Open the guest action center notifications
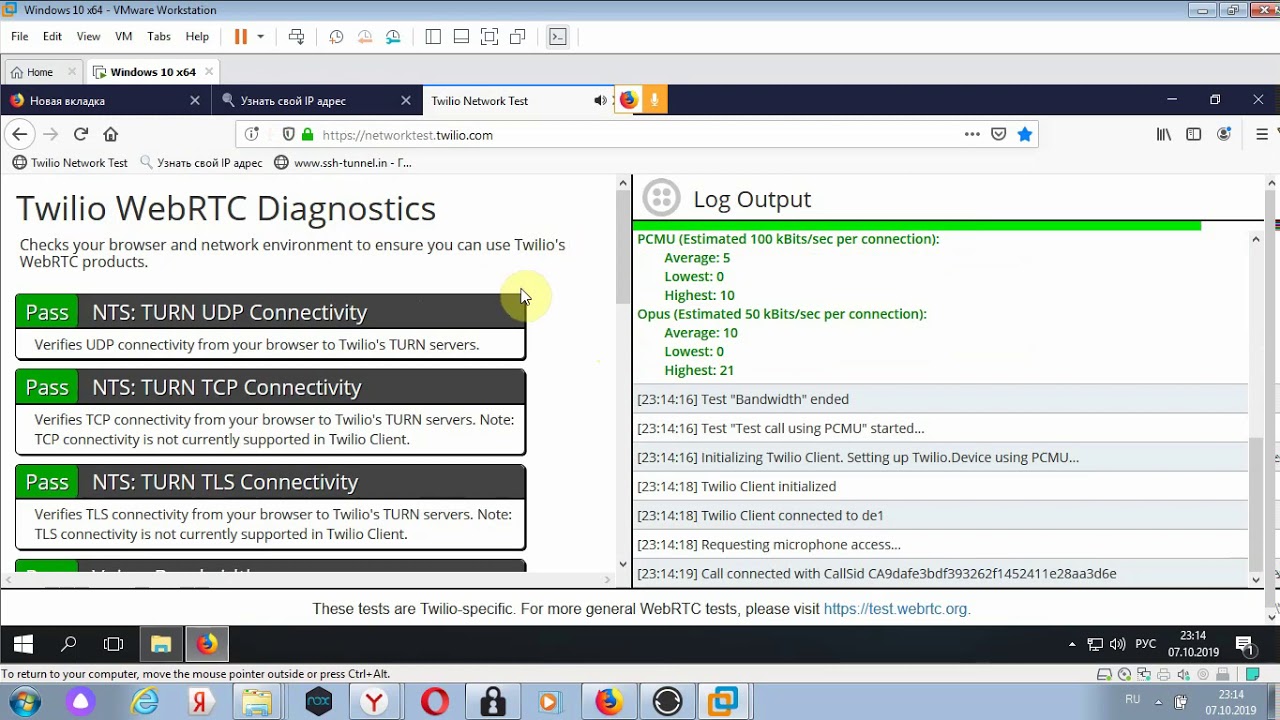 pyautogui.click(x=1245, y=644)
